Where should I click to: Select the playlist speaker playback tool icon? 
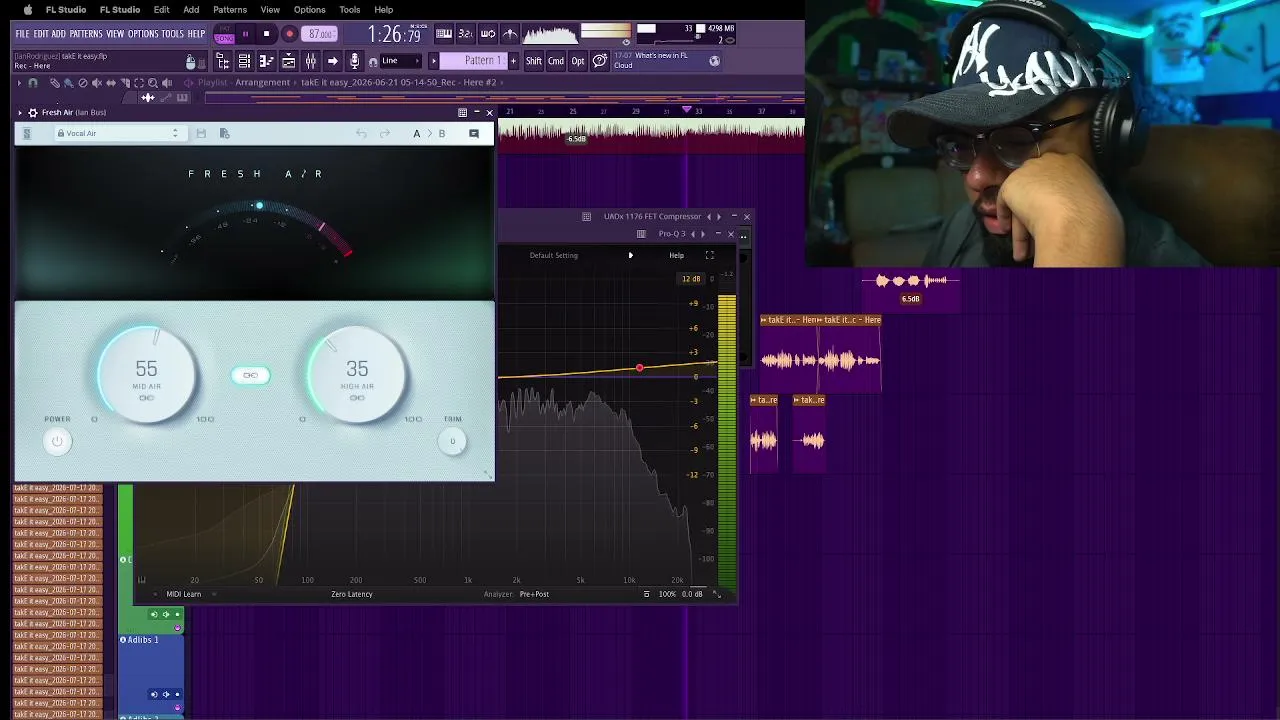[x=167, y=83]
